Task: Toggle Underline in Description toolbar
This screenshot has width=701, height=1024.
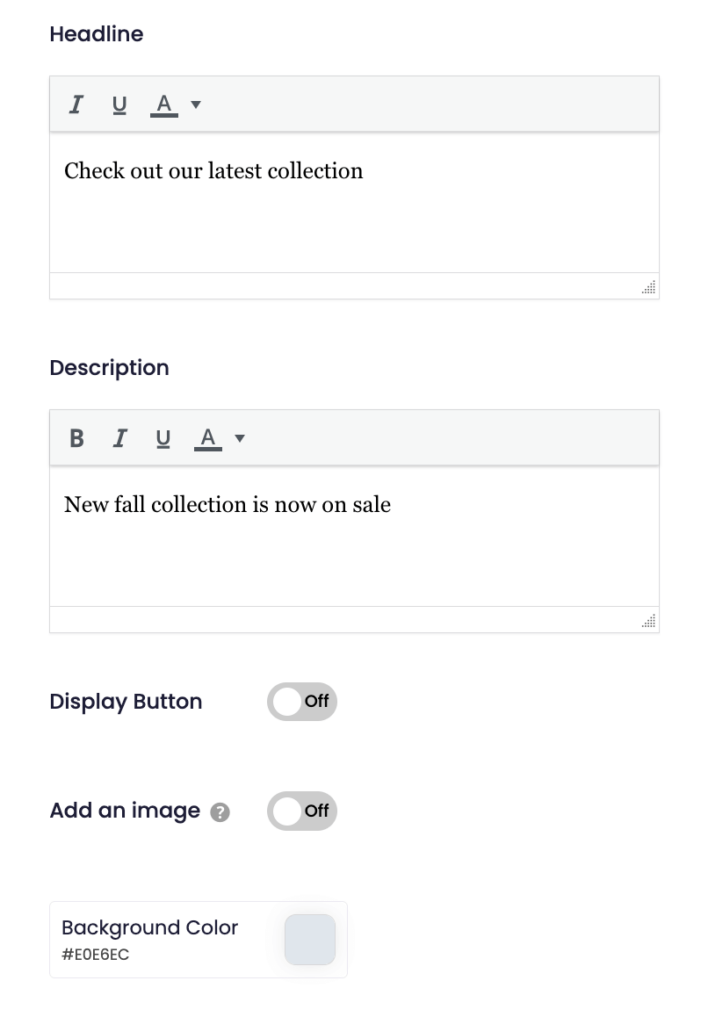Action: coord(163,438)
